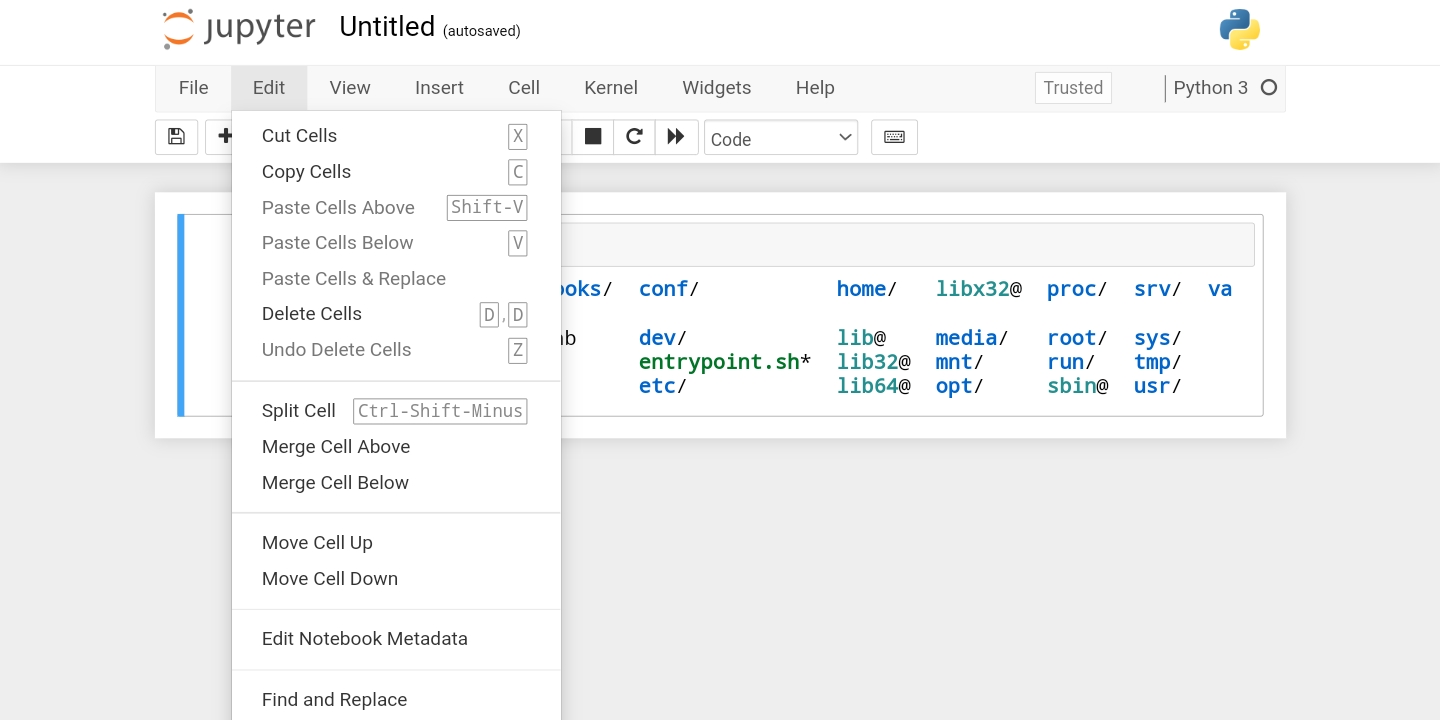Open the Widgets menu

(x=716, y=88)
